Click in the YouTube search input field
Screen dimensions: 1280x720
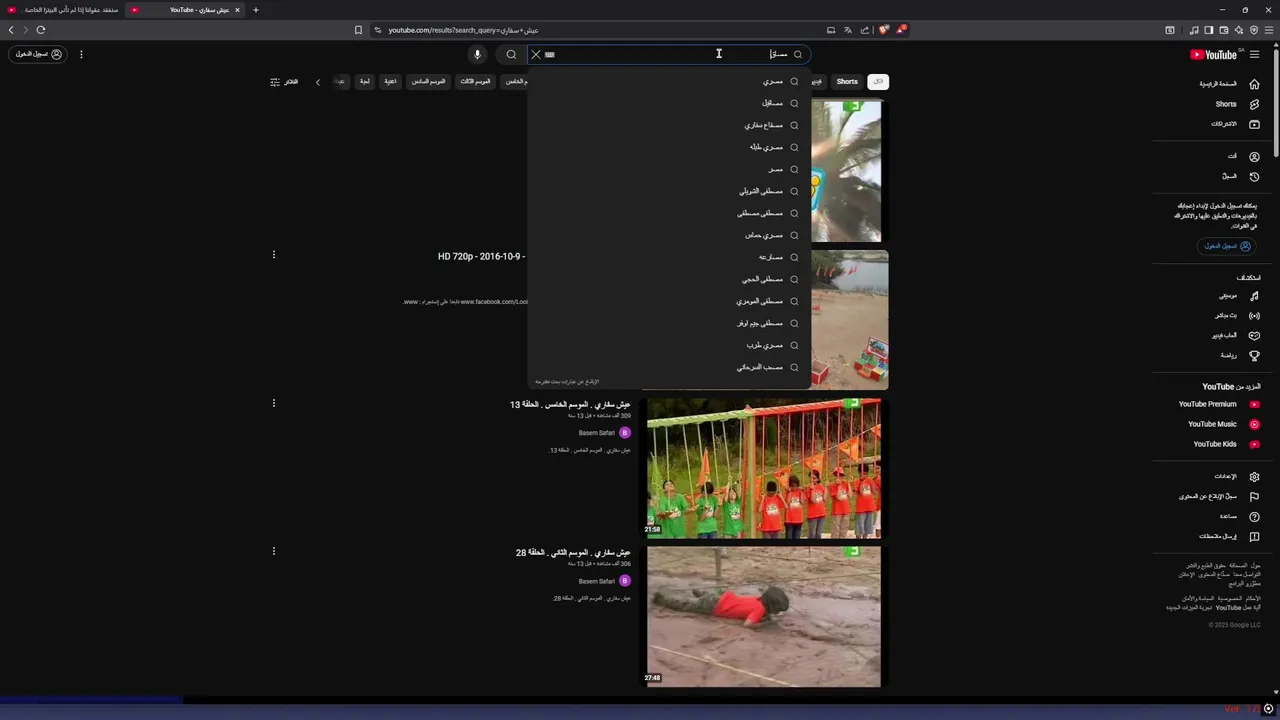[670, 55]
